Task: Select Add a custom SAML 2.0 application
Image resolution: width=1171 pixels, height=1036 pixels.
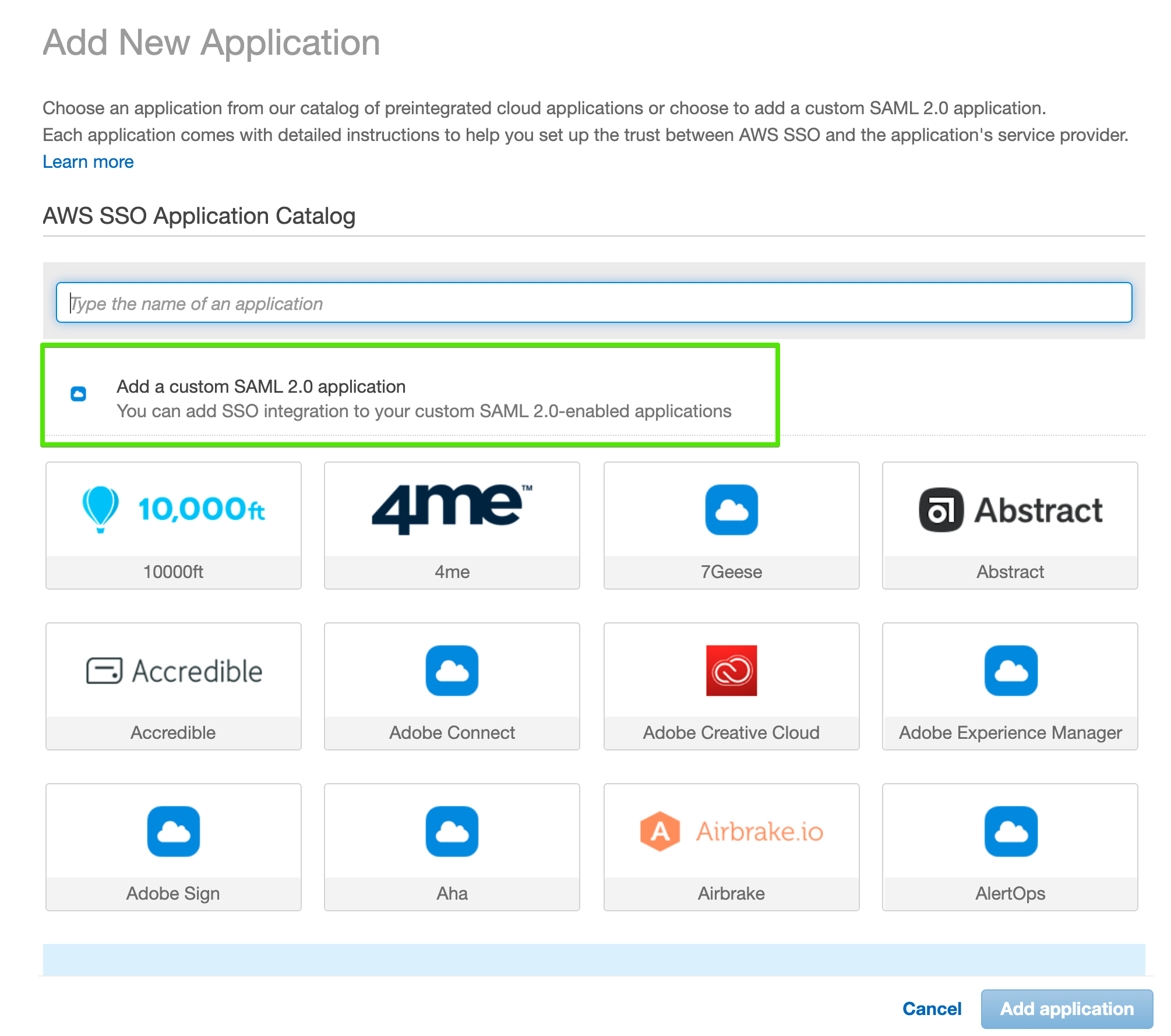Action: click(261, 386)
